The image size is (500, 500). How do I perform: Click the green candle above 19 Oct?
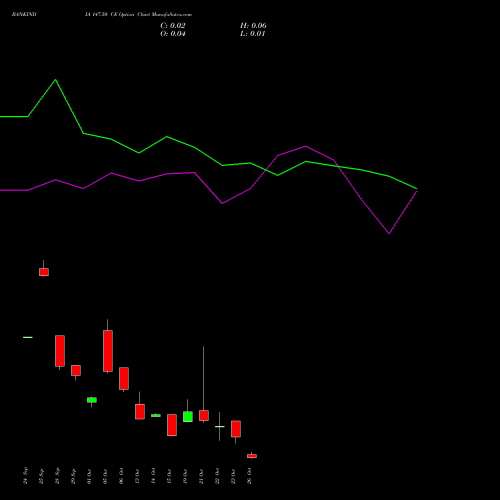tap(188, 417)
